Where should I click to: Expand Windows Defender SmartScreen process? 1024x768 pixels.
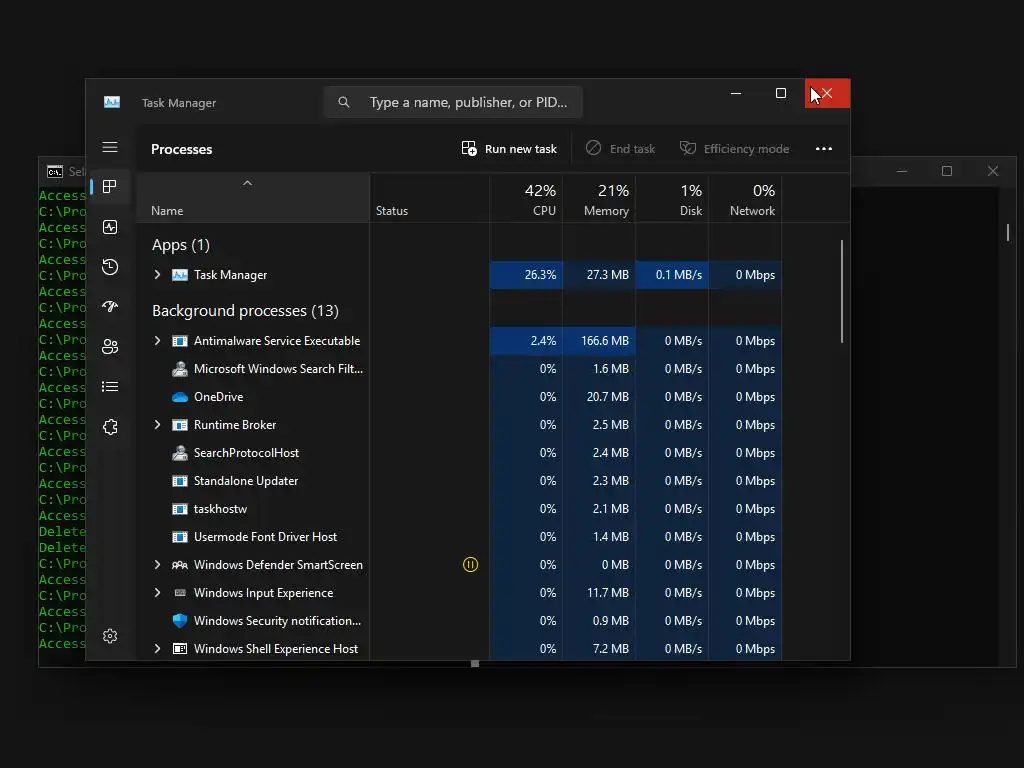(157, 564)
